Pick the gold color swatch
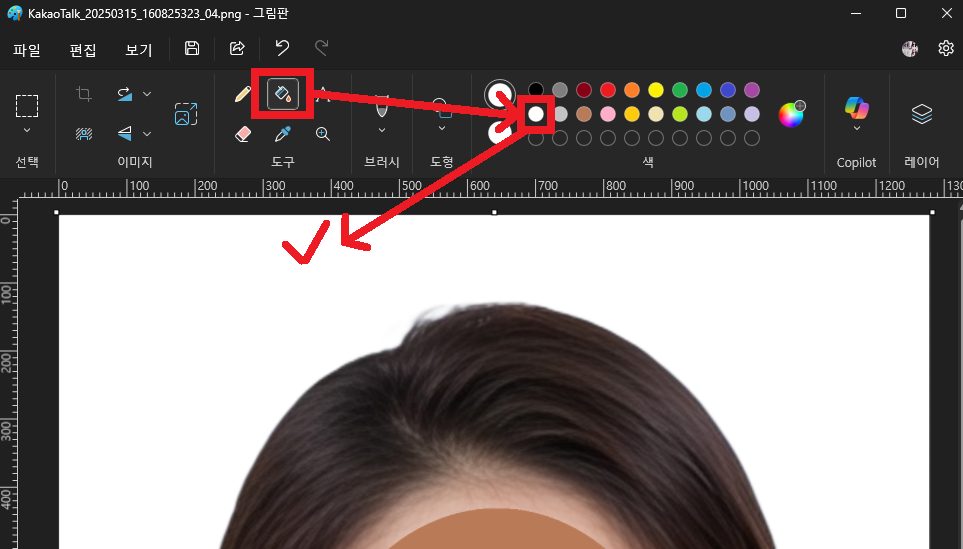 click(x=632, y=114)
